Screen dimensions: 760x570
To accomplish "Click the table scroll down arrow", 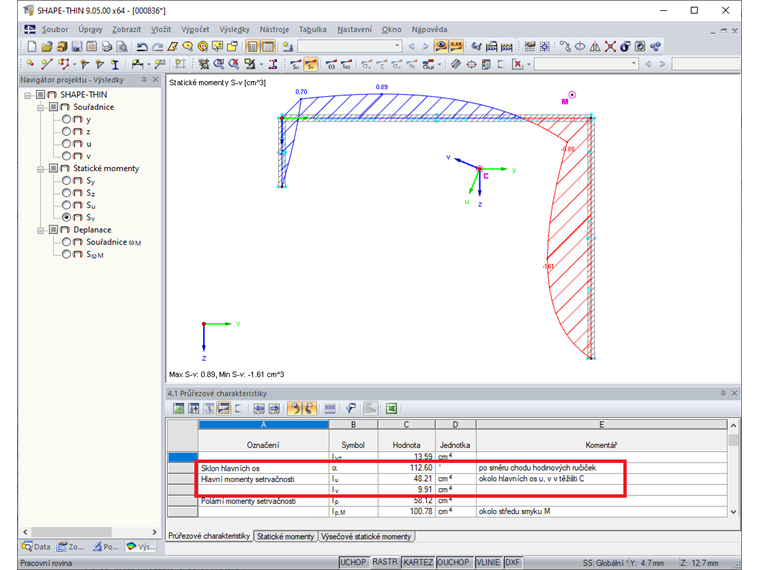I will [733, 512].
